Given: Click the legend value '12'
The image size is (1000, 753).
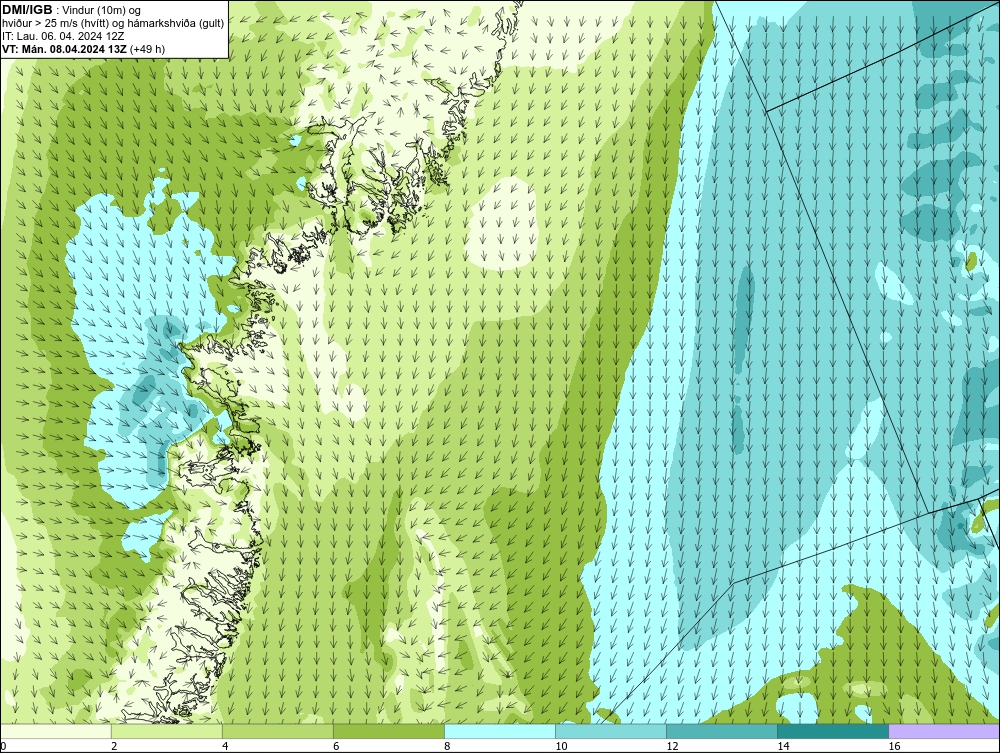Looking at the screenshot, I should click(x=672, y=746).
